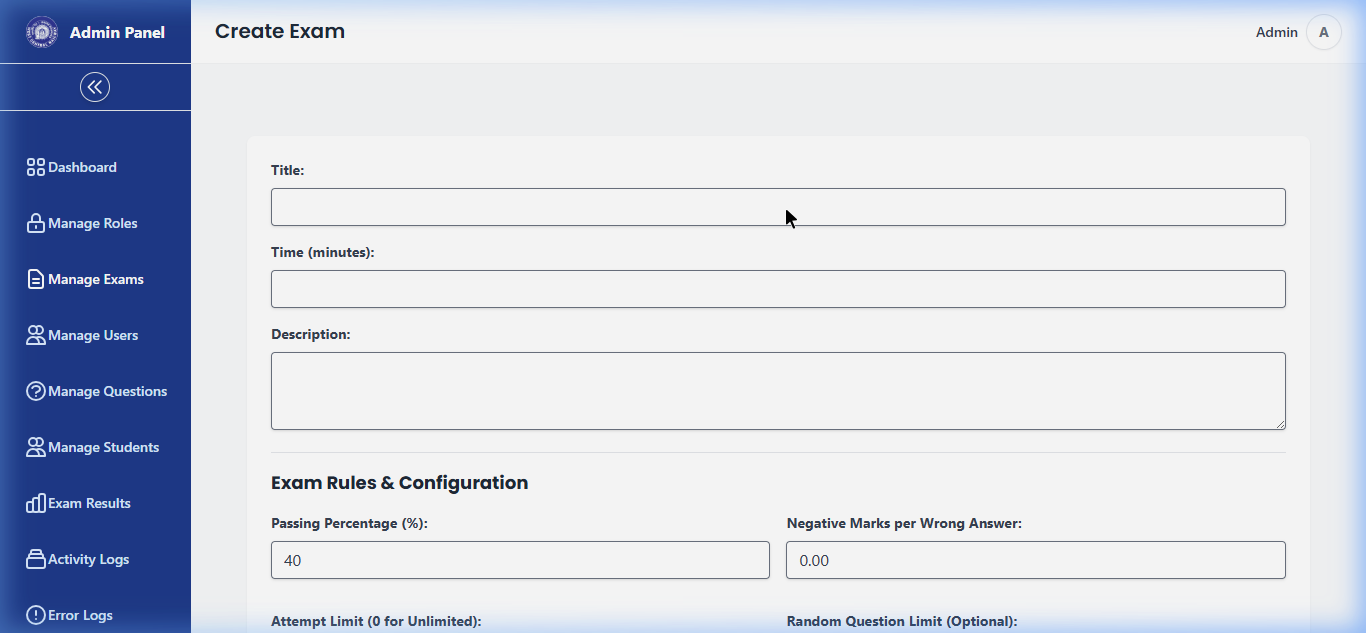Focus the Title input field
The image size is (1366, 633).
tap(778, 207)
